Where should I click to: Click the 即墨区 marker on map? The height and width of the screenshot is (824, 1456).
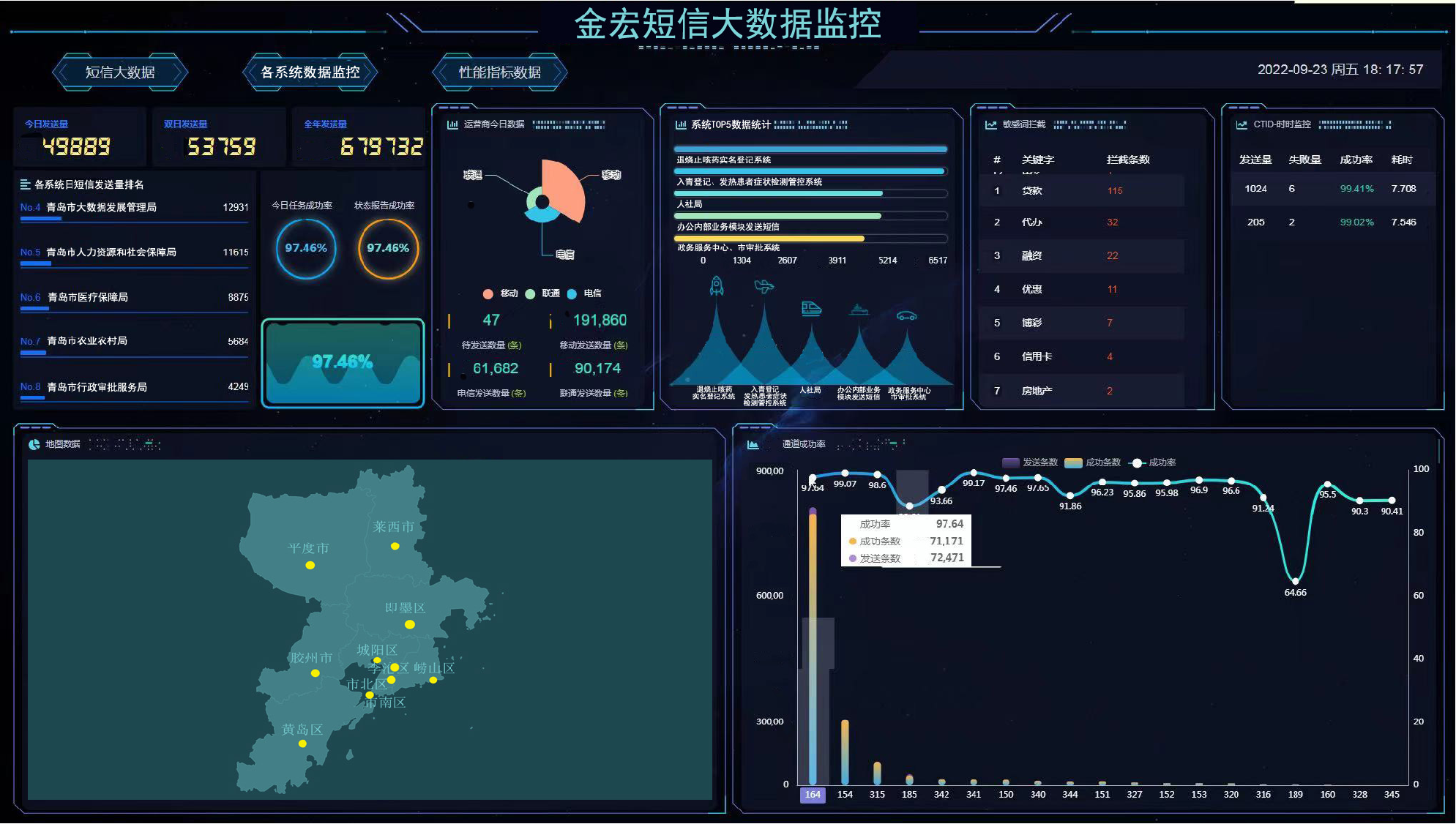pos(410,624)
